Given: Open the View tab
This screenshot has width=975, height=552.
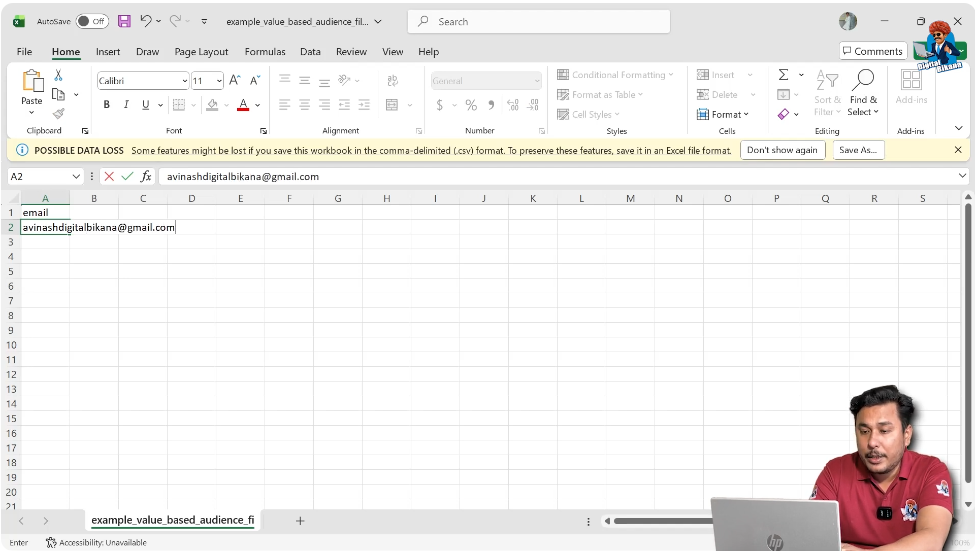Looking at the screenshot, I should pyautogui.click(x=392, y=52).
